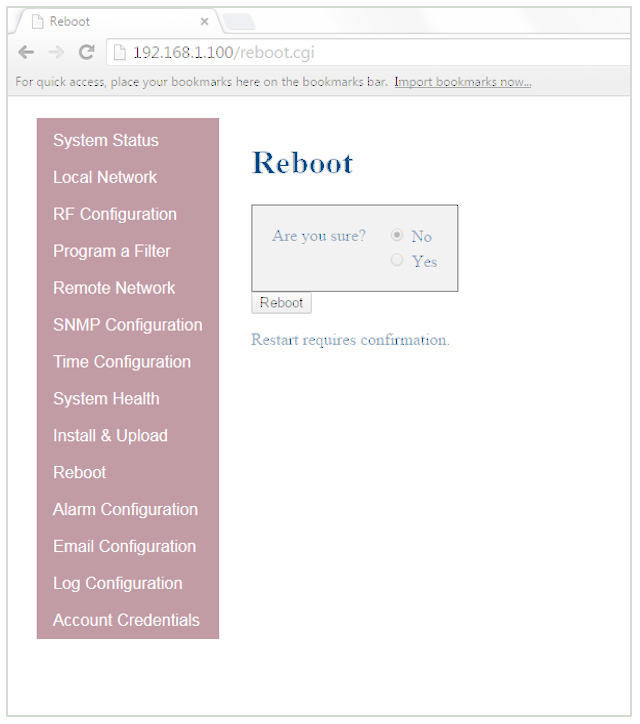Open the System Health page
Image resolution: width=640 pixels, height=724 pixels.
pyautogui.click(x=106, y=399)
